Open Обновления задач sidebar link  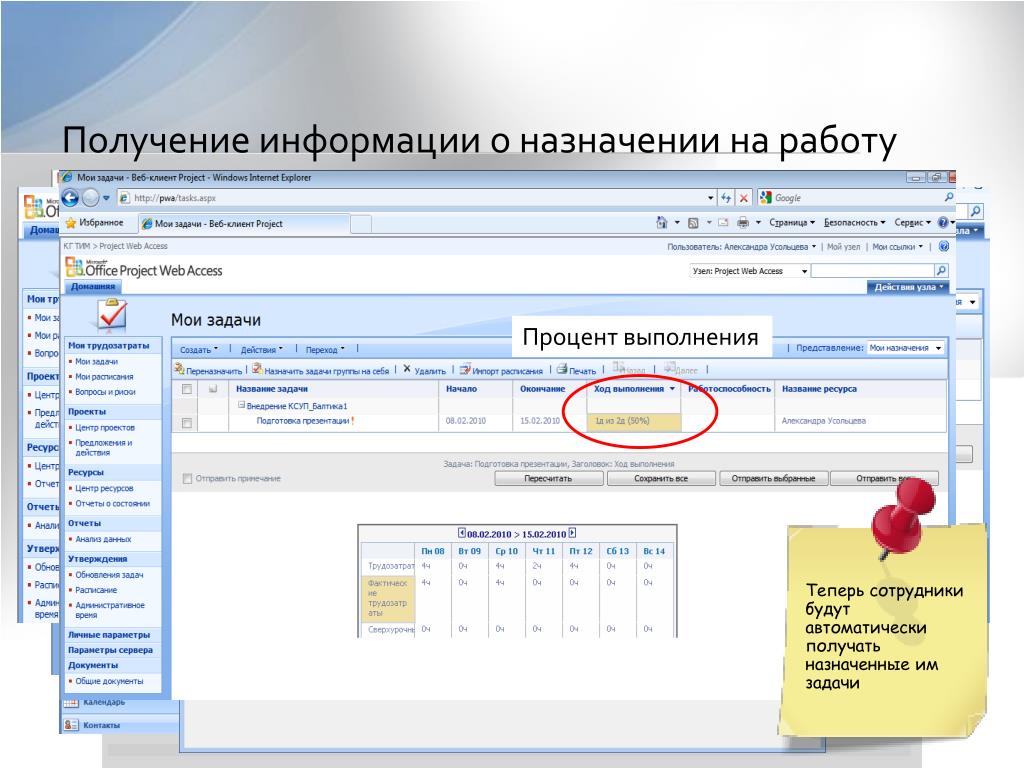click(x=109, y=575)
